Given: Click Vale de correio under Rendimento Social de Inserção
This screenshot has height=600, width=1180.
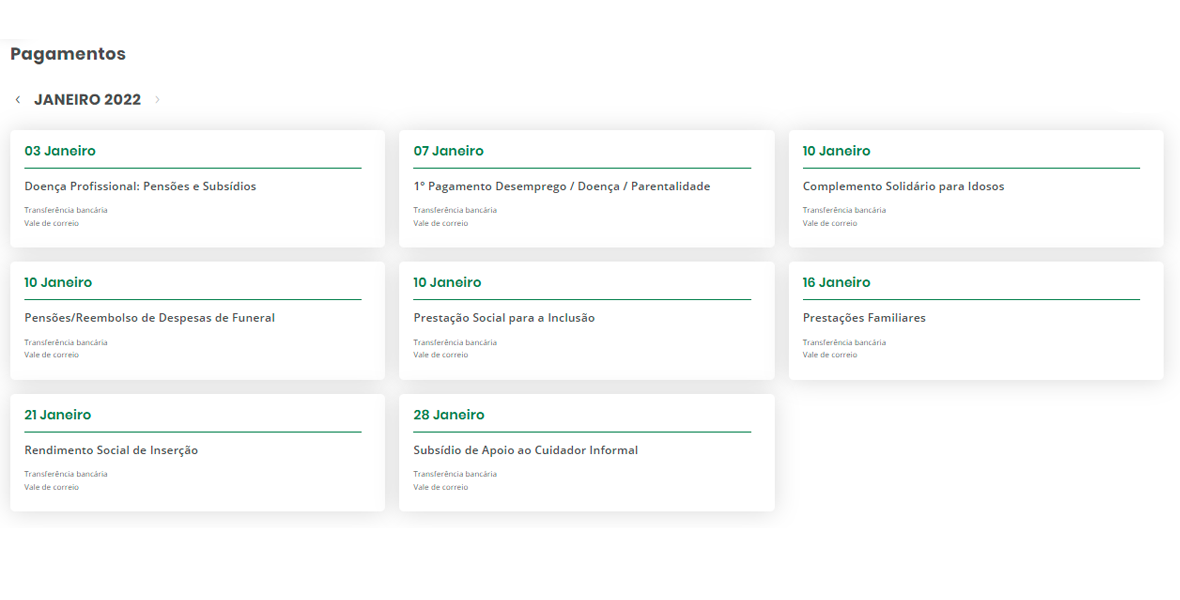Looking at the screenshot, I should pos(51,487).
